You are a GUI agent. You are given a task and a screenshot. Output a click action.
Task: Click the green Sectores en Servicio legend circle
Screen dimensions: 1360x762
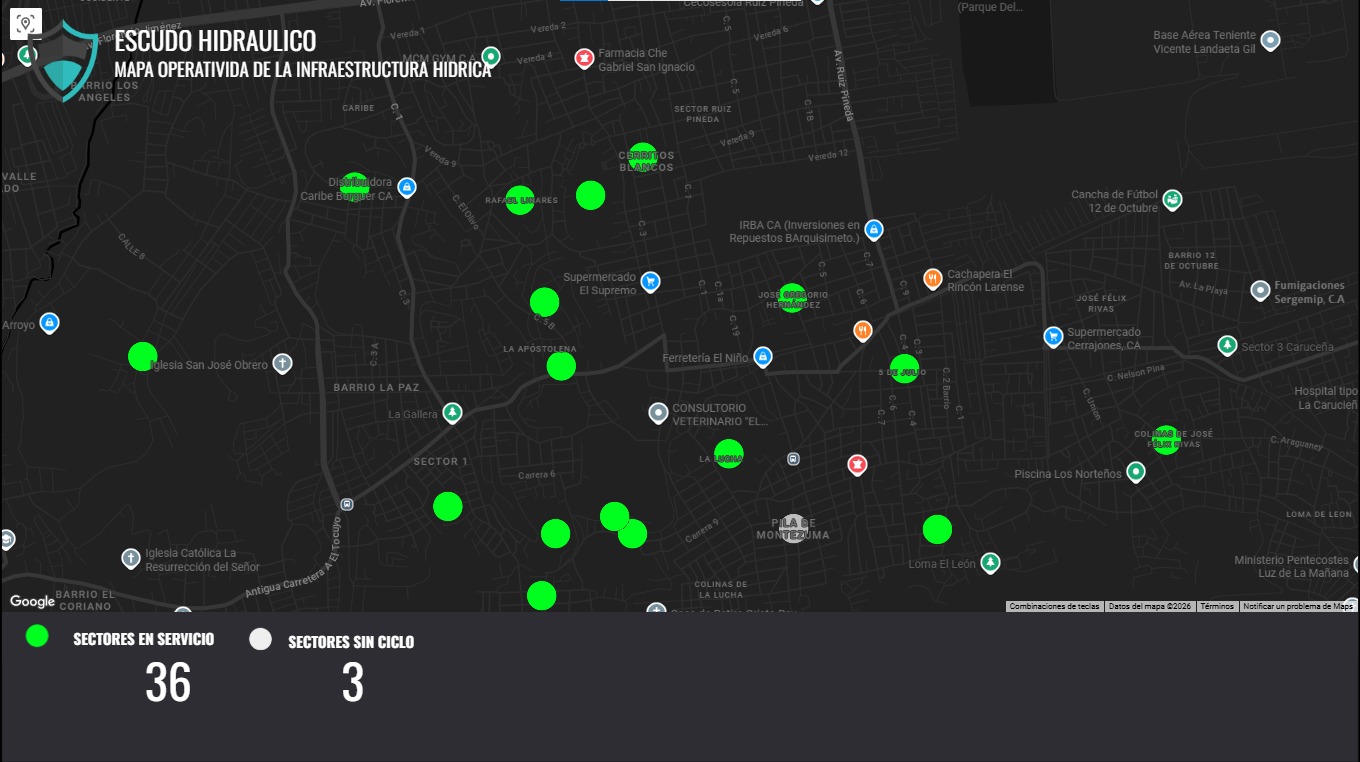coord(37,636)
